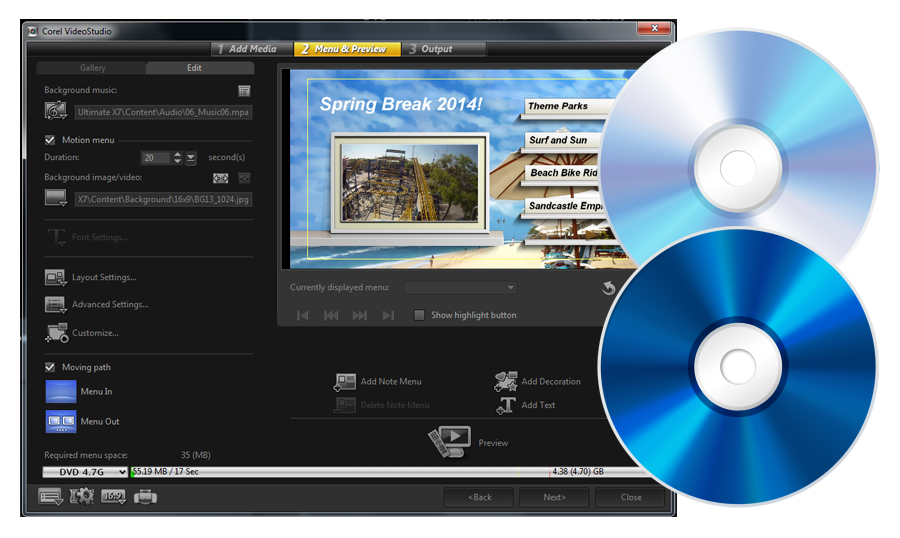Open the Duration seconds dropdown arrow

pyautogui.click(x=191, y=158)
